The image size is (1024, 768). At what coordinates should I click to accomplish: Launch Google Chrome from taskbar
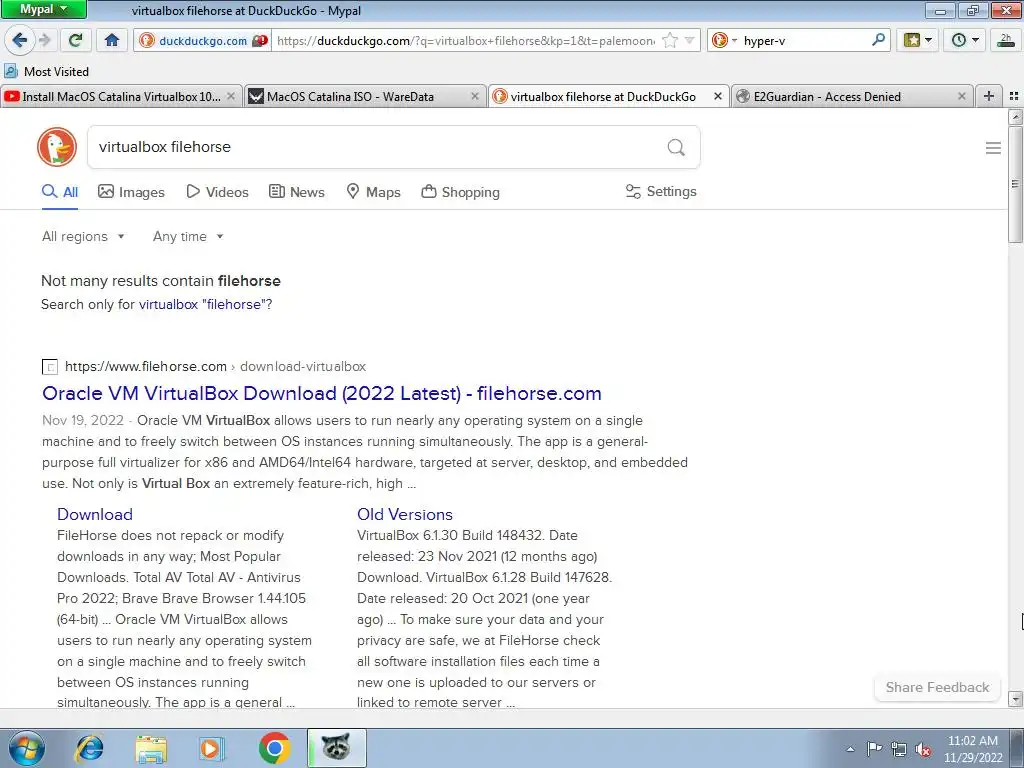tap(274, 748)
